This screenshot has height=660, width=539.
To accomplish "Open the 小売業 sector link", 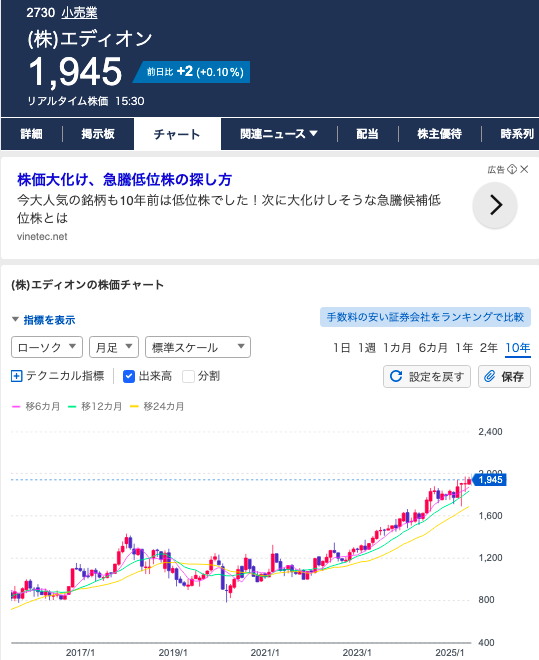I will pyautogui.click(x=79, y=13).
